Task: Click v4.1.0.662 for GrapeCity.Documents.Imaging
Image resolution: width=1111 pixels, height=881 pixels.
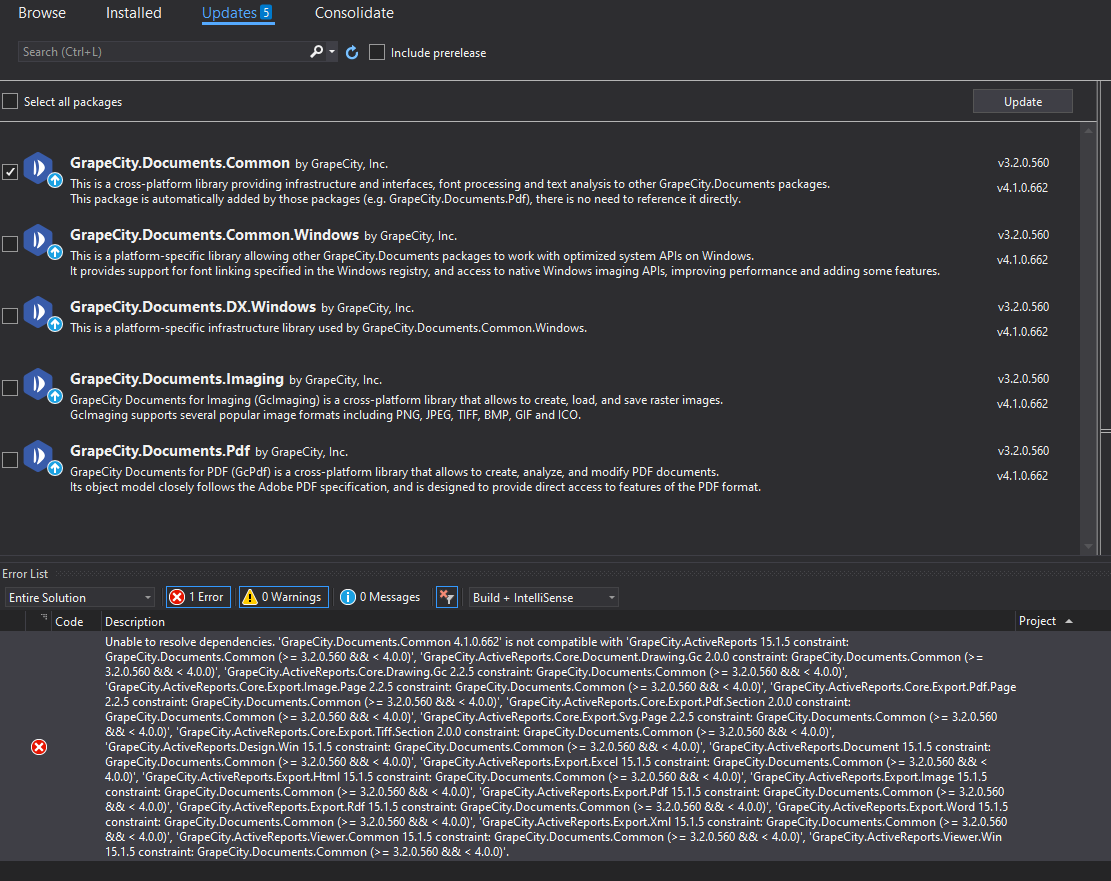Action: (1022, 404)
